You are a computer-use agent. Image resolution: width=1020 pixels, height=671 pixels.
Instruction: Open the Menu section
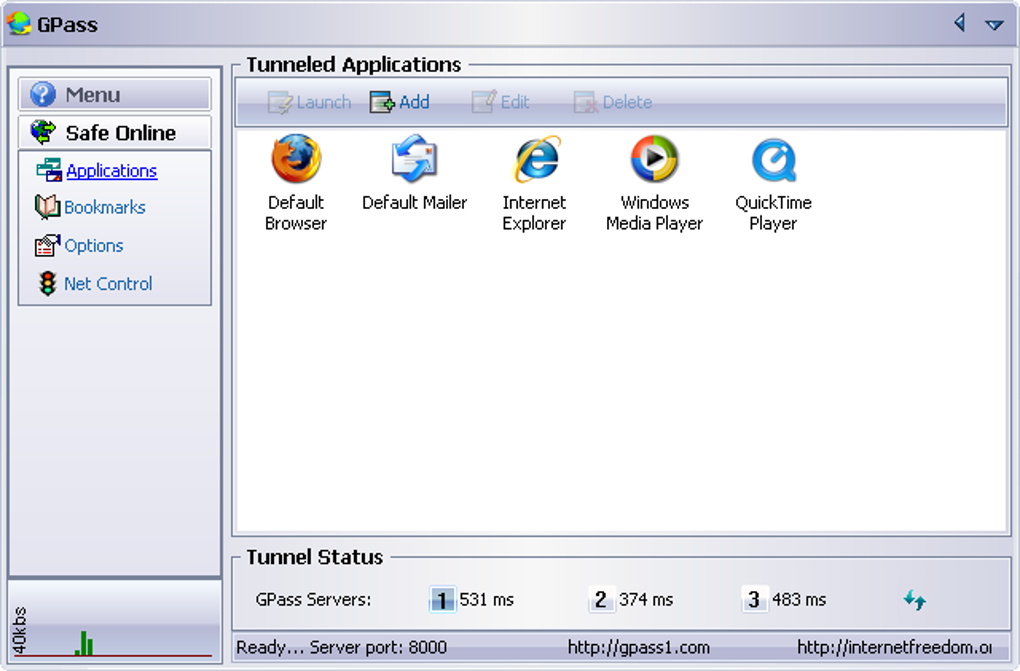click(x=114, y=95)
